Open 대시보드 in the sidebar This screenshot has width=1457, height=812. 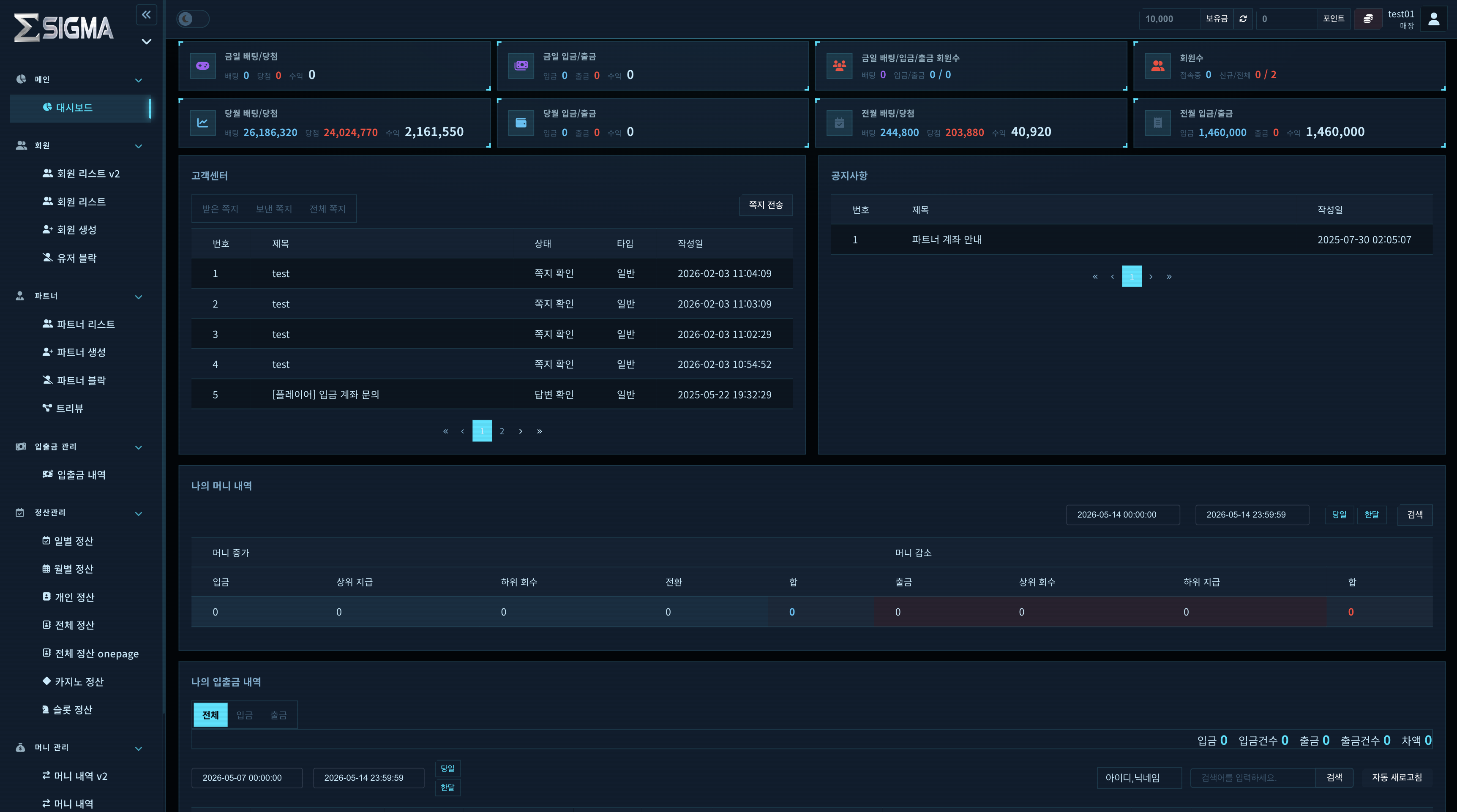[x=80, y=107]
